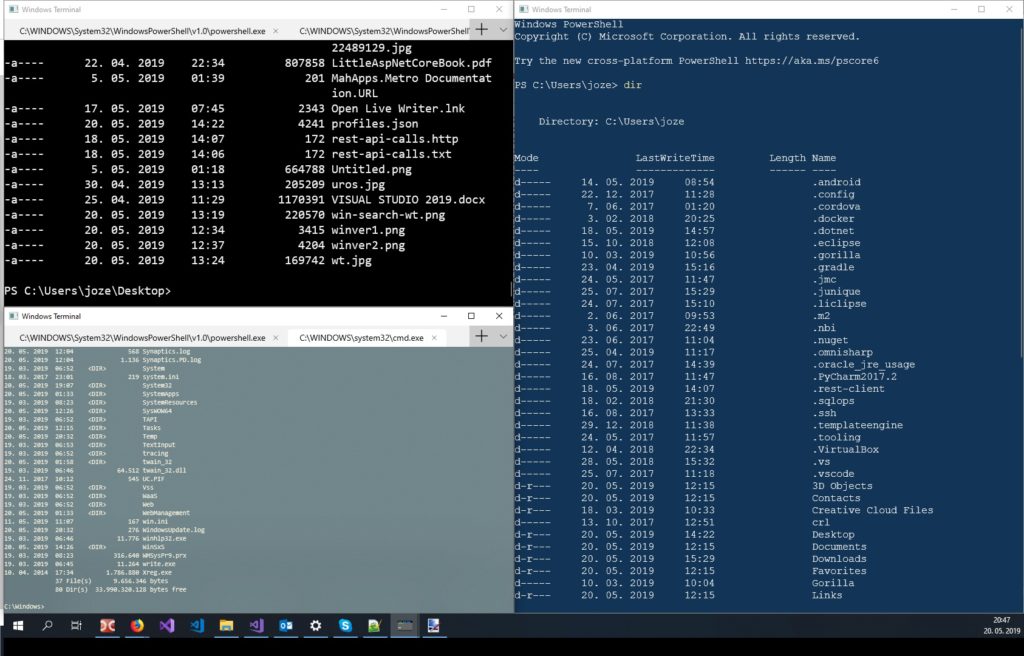Click '.docker' directory in right terminal
This screenshot has width=1024, height=656.
[833, 219]
